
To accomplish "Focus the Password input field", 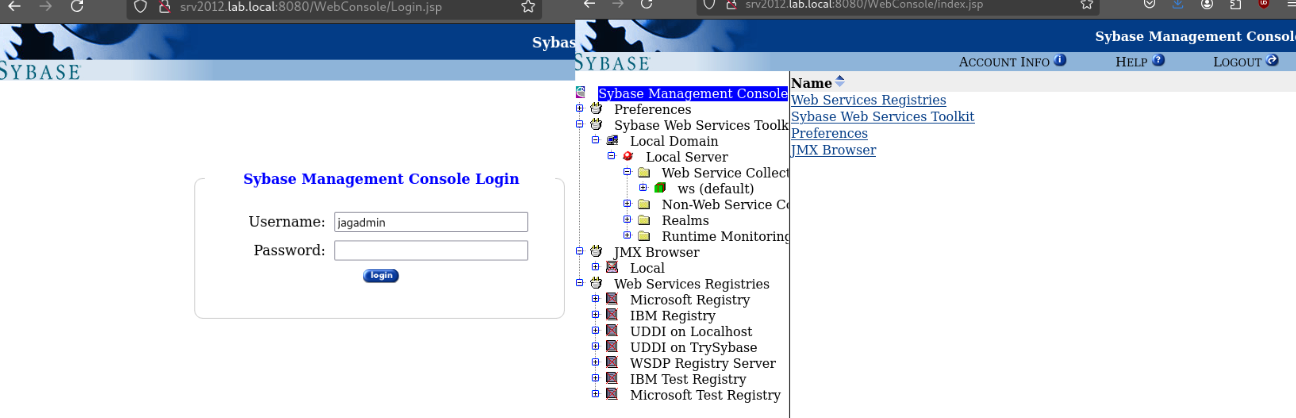I will tap(430, 251).
